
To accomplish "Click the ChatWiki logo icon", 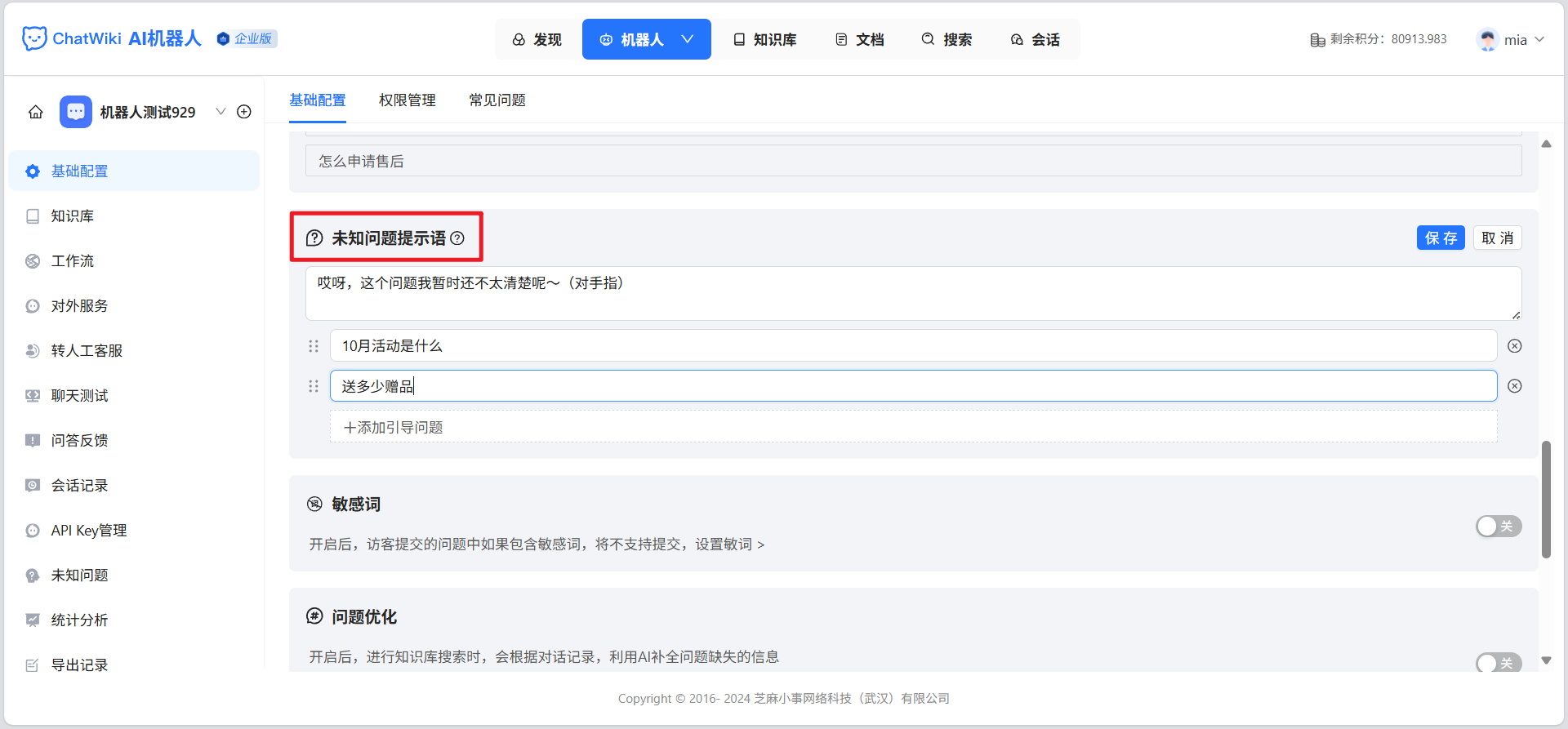I will tap(34, 38).
